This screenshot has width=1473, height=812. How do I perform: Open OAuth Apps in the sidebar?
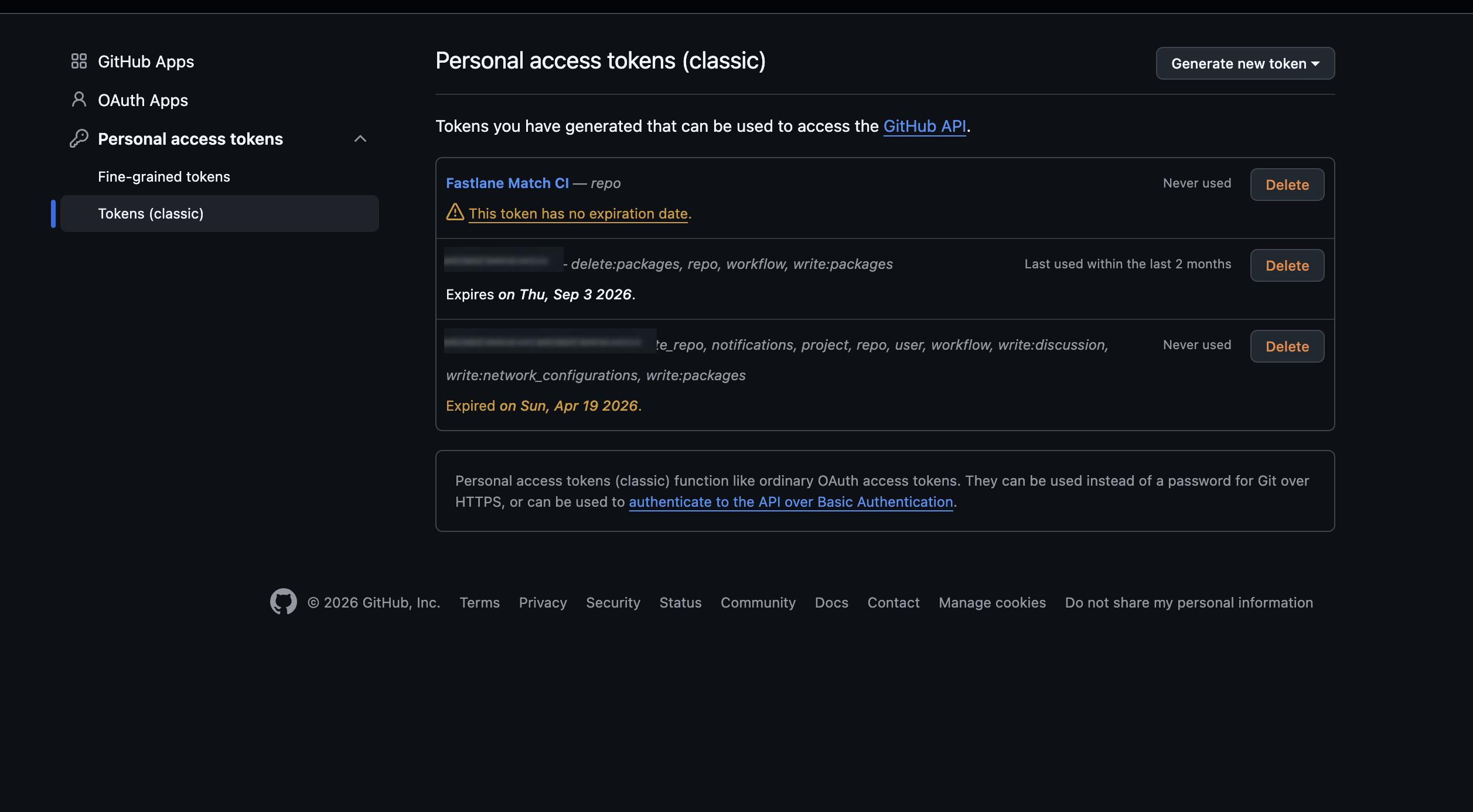[x=143, y=100]
